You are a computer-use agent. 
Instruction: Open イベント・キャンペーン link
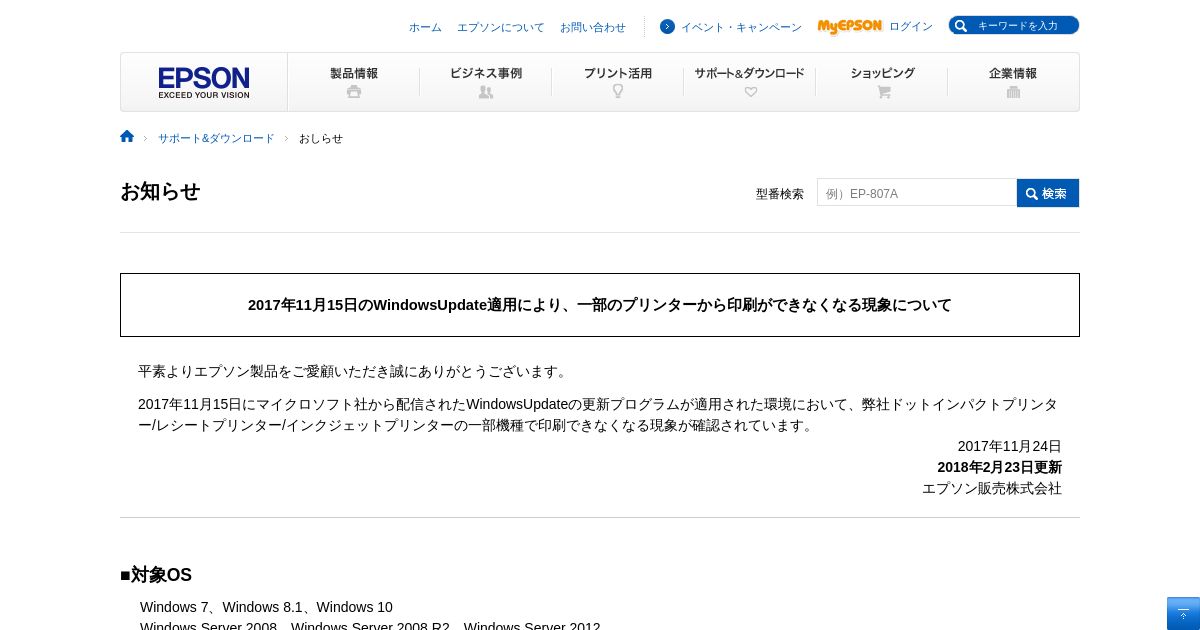(x=741, y=27)
